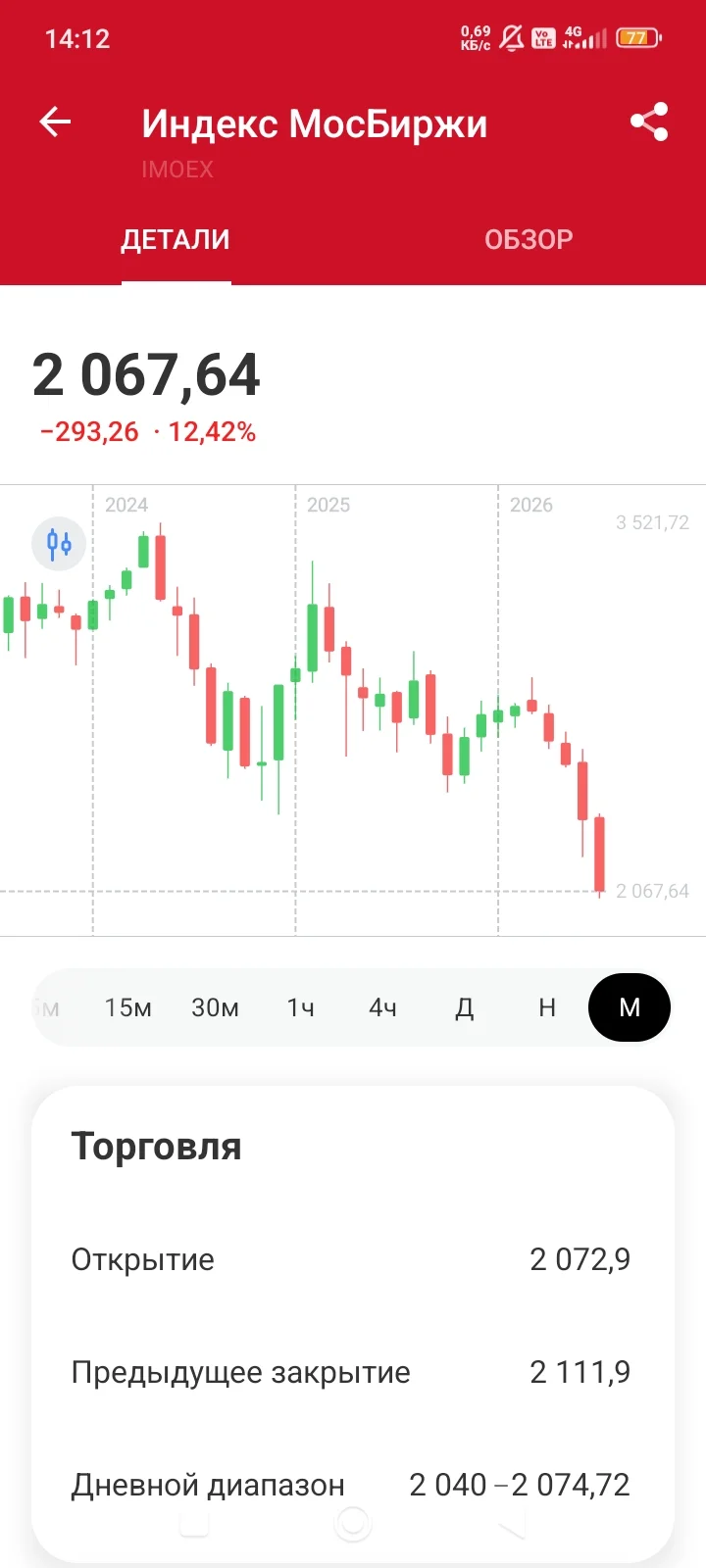The height and width of the screenshot is (1568, 706).
Task: Select the 30м timeframe
Action: (215, 1007)
